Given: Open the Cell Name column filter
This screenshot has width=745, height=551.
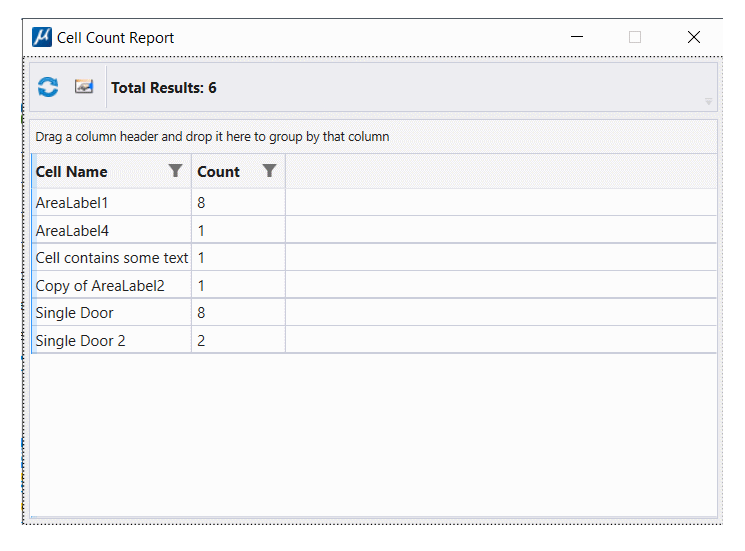Looking at the screenshot, I should point(175,171).
